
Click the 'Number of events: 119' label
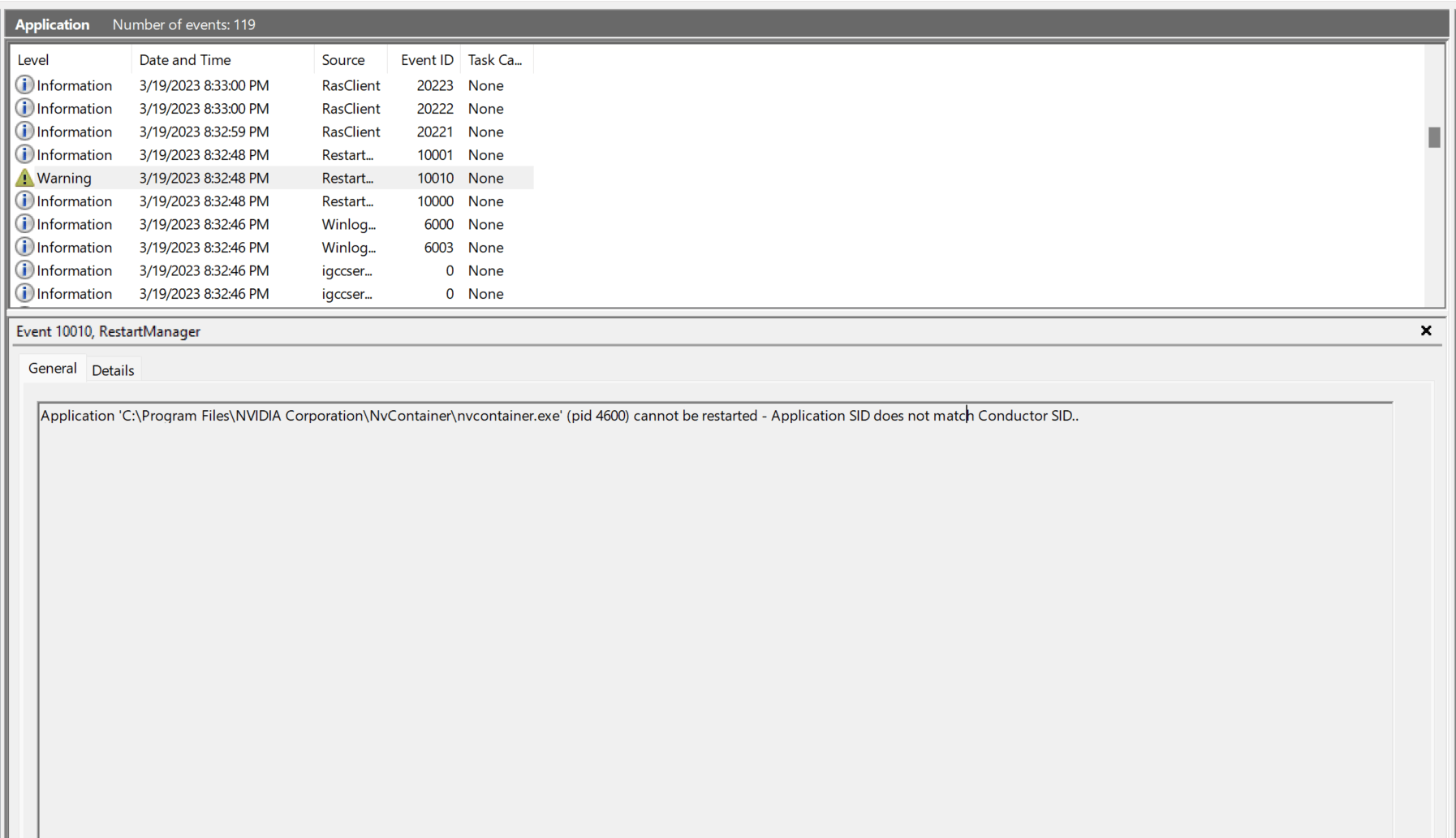183,24
